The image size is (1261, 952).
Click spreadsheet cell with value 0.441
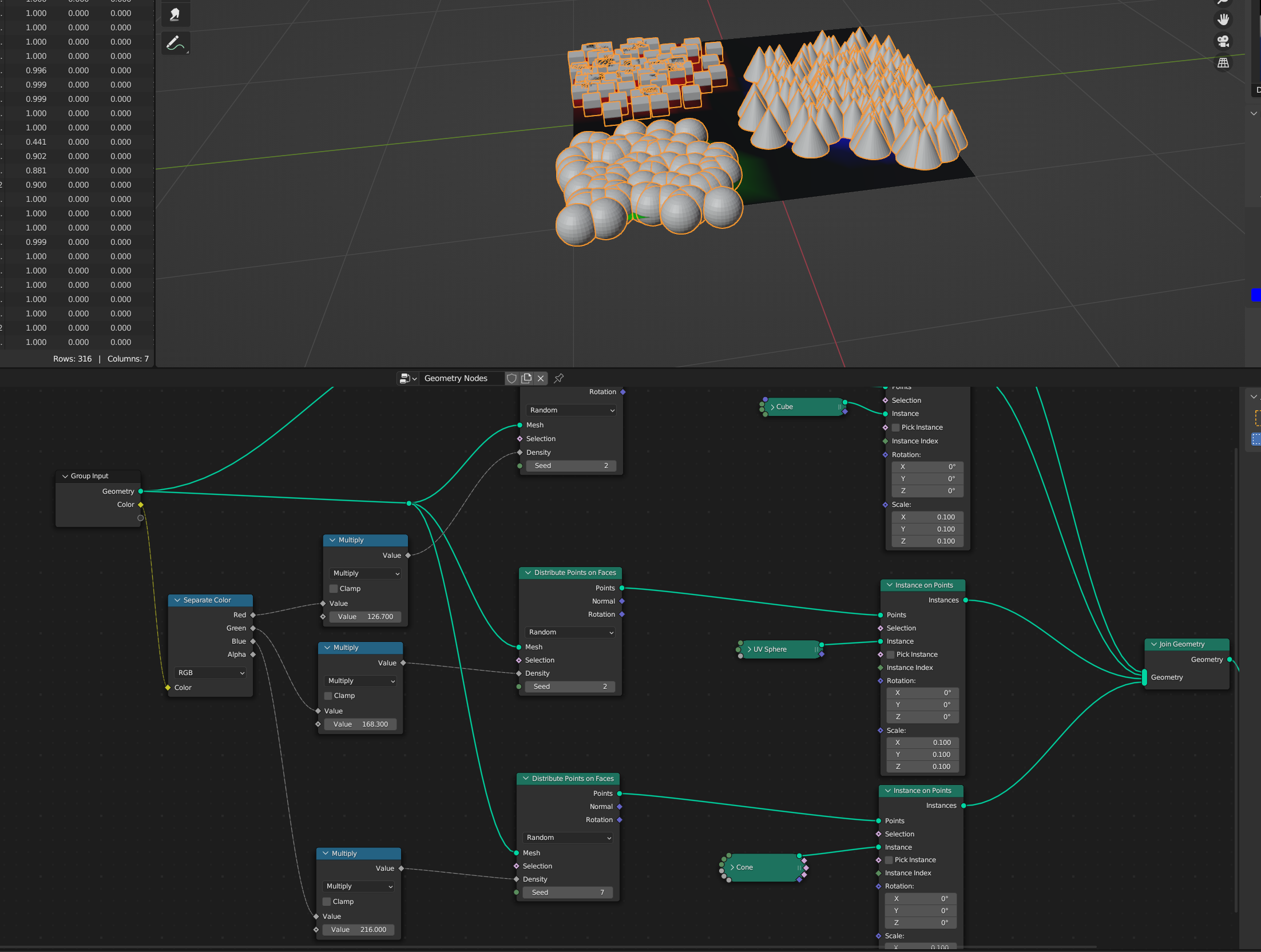point(36,142)
